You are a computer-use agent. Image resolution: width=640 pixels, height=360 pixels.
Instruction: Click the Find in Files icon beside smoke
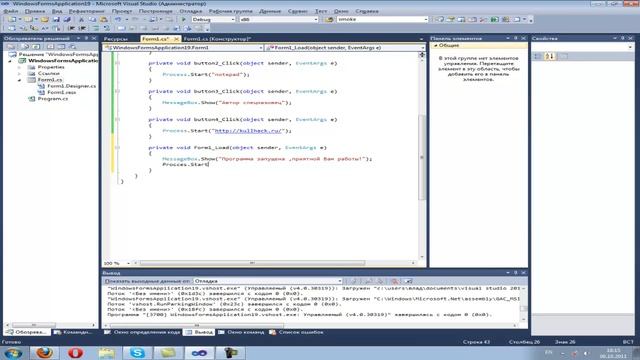[329, 19]
